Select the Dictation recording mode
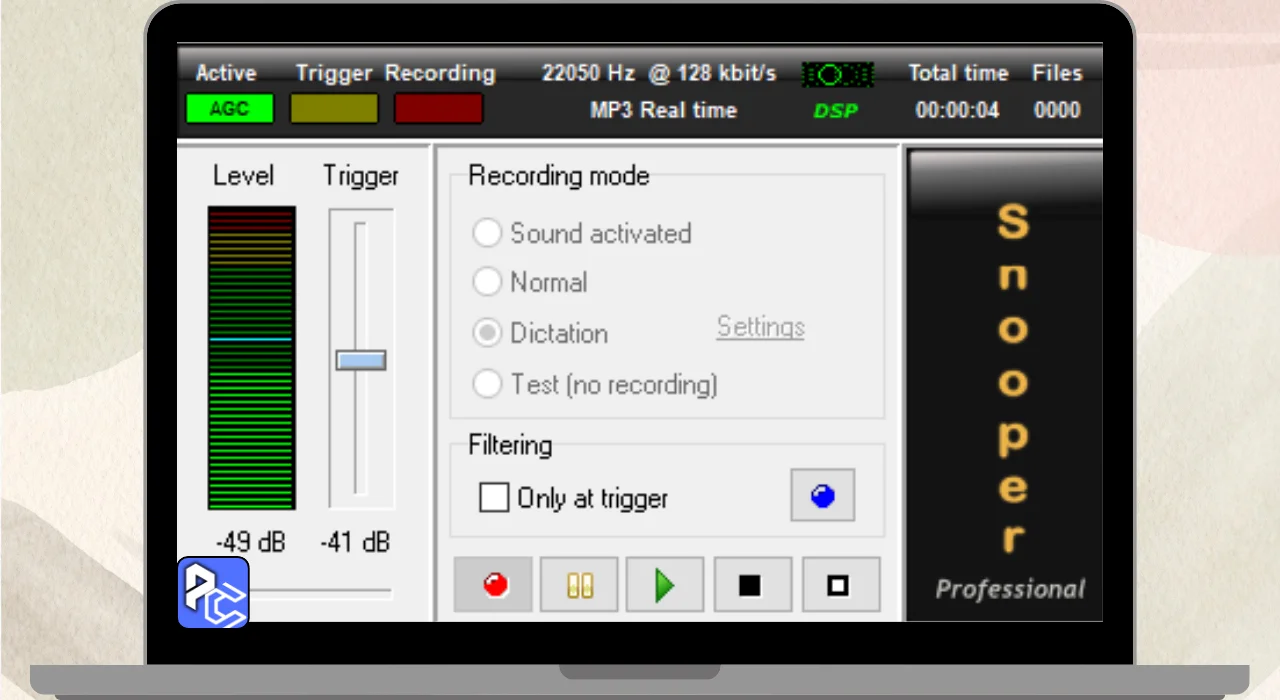Image resolution: width=1280 pixels, height=700 pixels. (540, 333)
